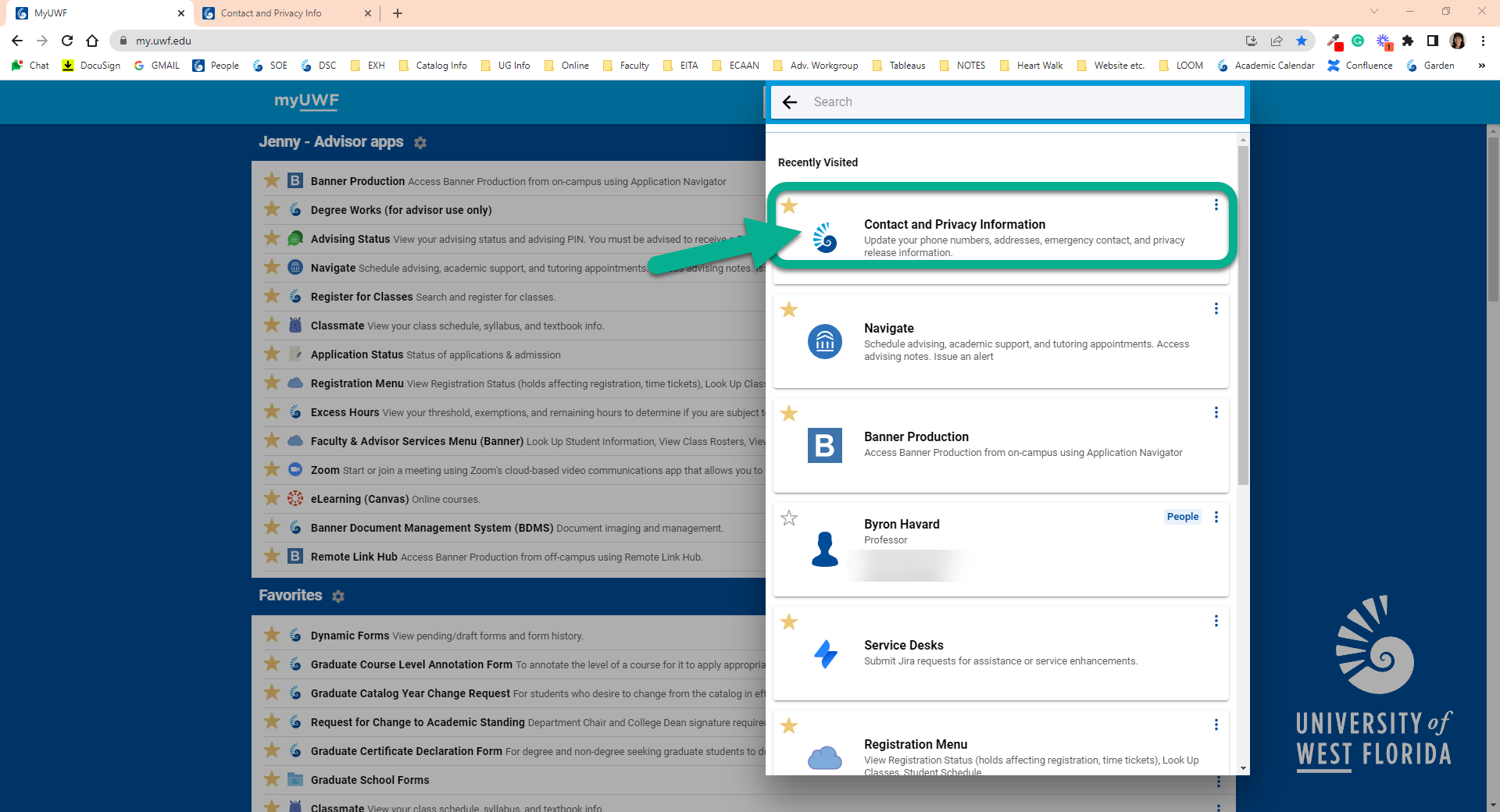Open Banner Document Management System (BDMS) link
Image resolution: width=1500 pixels, height=812 pixels.
coord(432,528)
